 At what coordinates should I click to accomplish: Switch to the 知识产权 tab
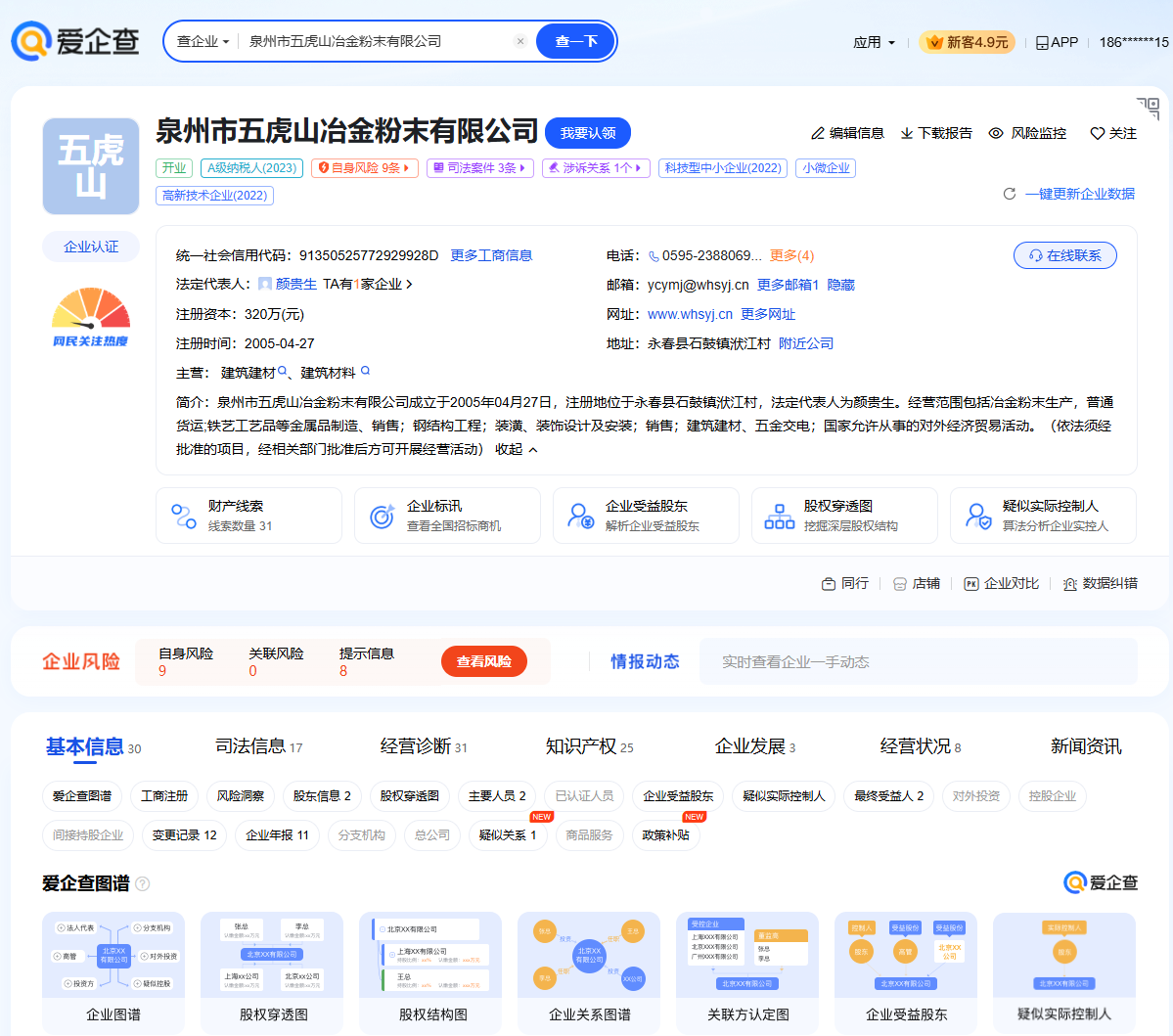[590, 746]
